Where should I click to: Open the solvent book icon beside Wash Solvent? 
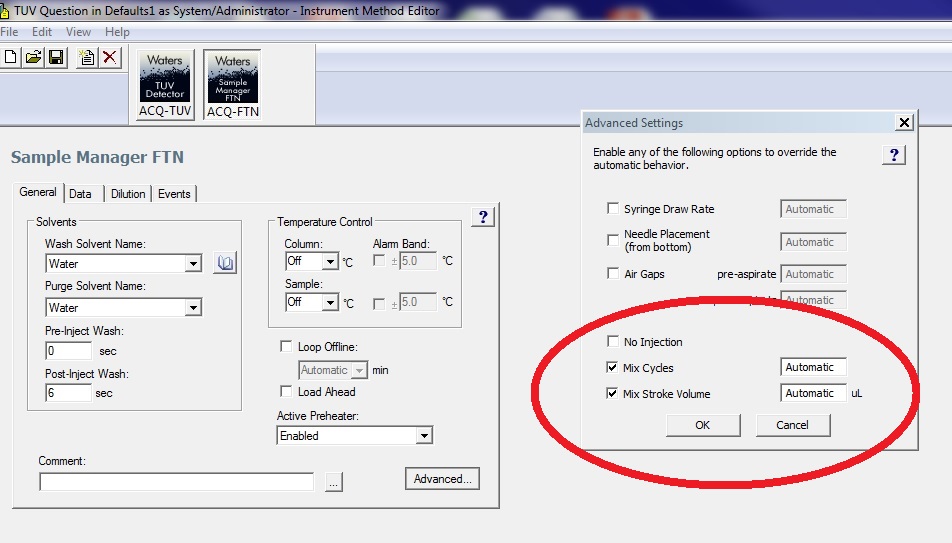tap(225, 263)
